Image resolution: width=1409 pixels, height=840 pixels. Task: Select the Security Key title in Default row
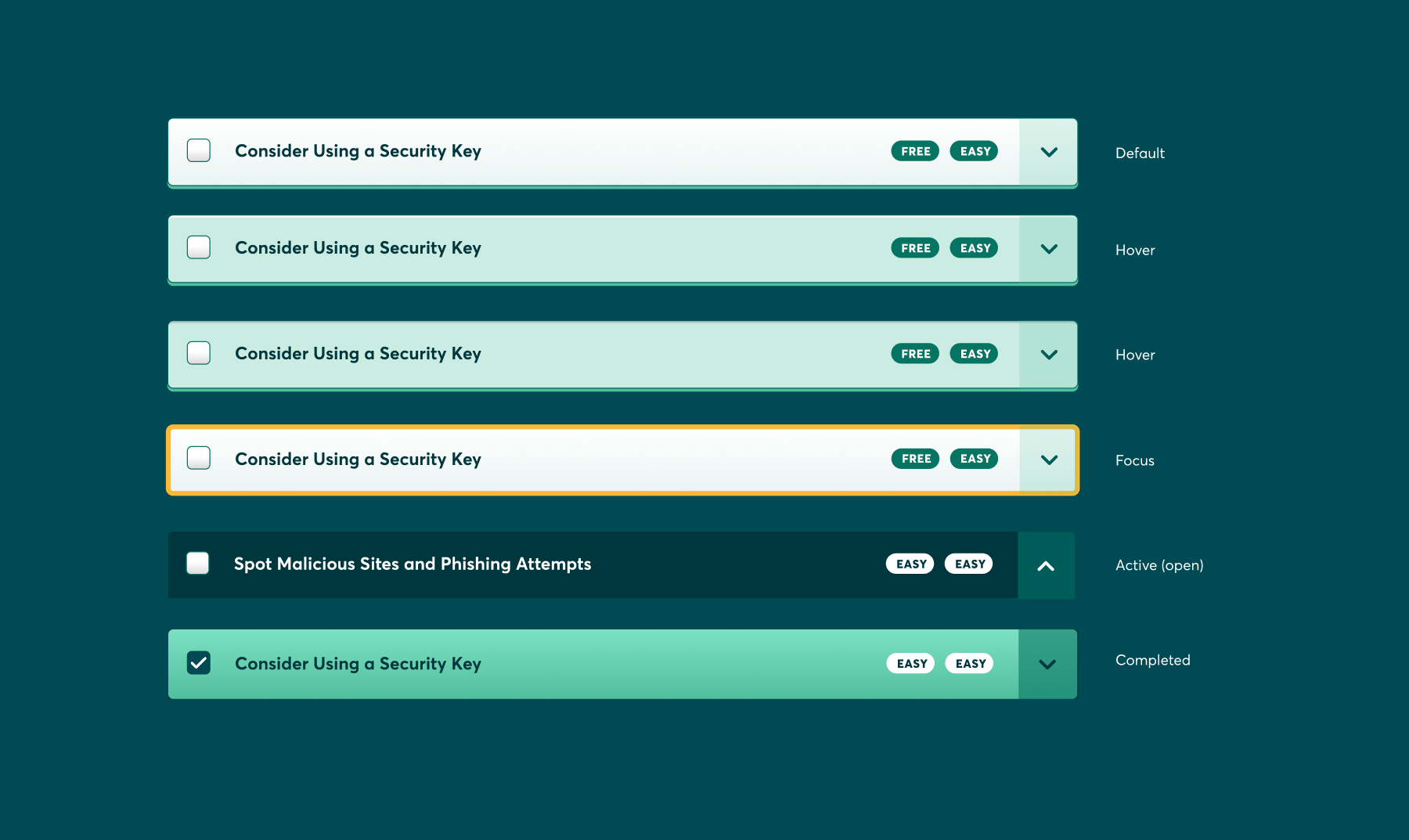[358, 151]
